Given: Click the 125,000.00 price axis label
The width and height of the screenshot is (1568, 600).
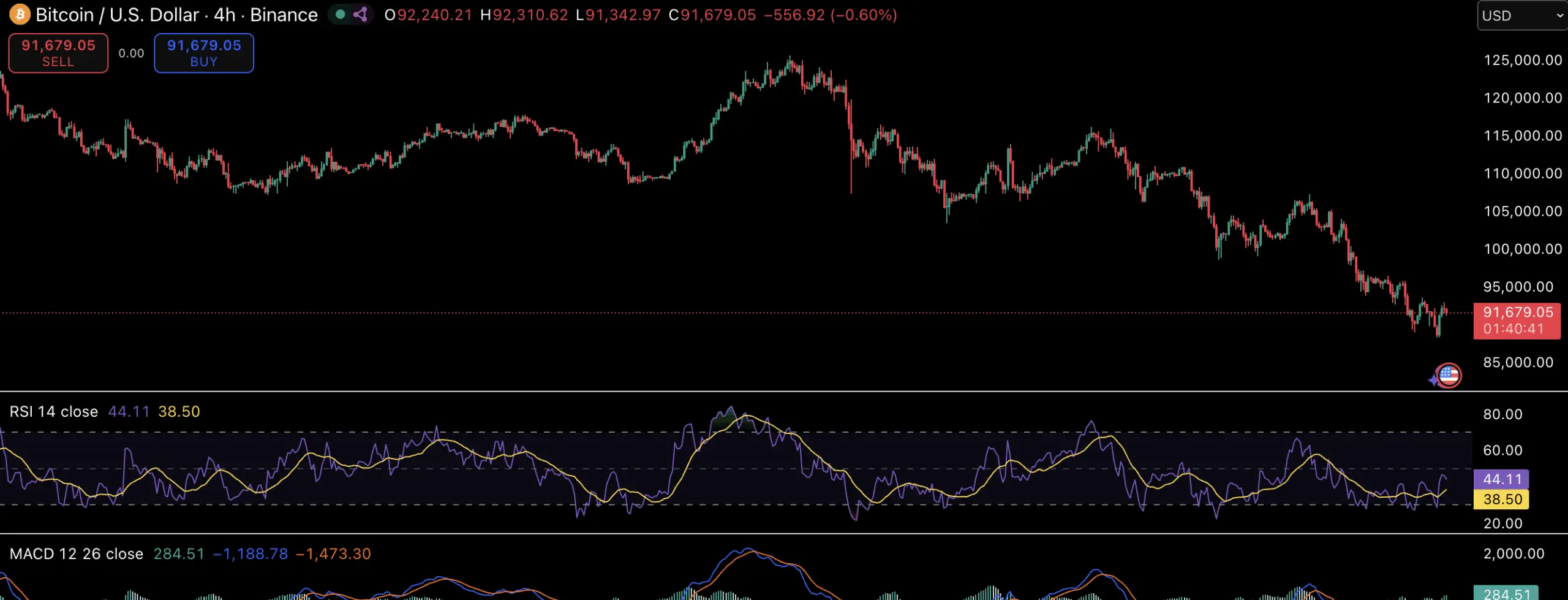Looking at the screenshot, I should [x=1523, y=60].
